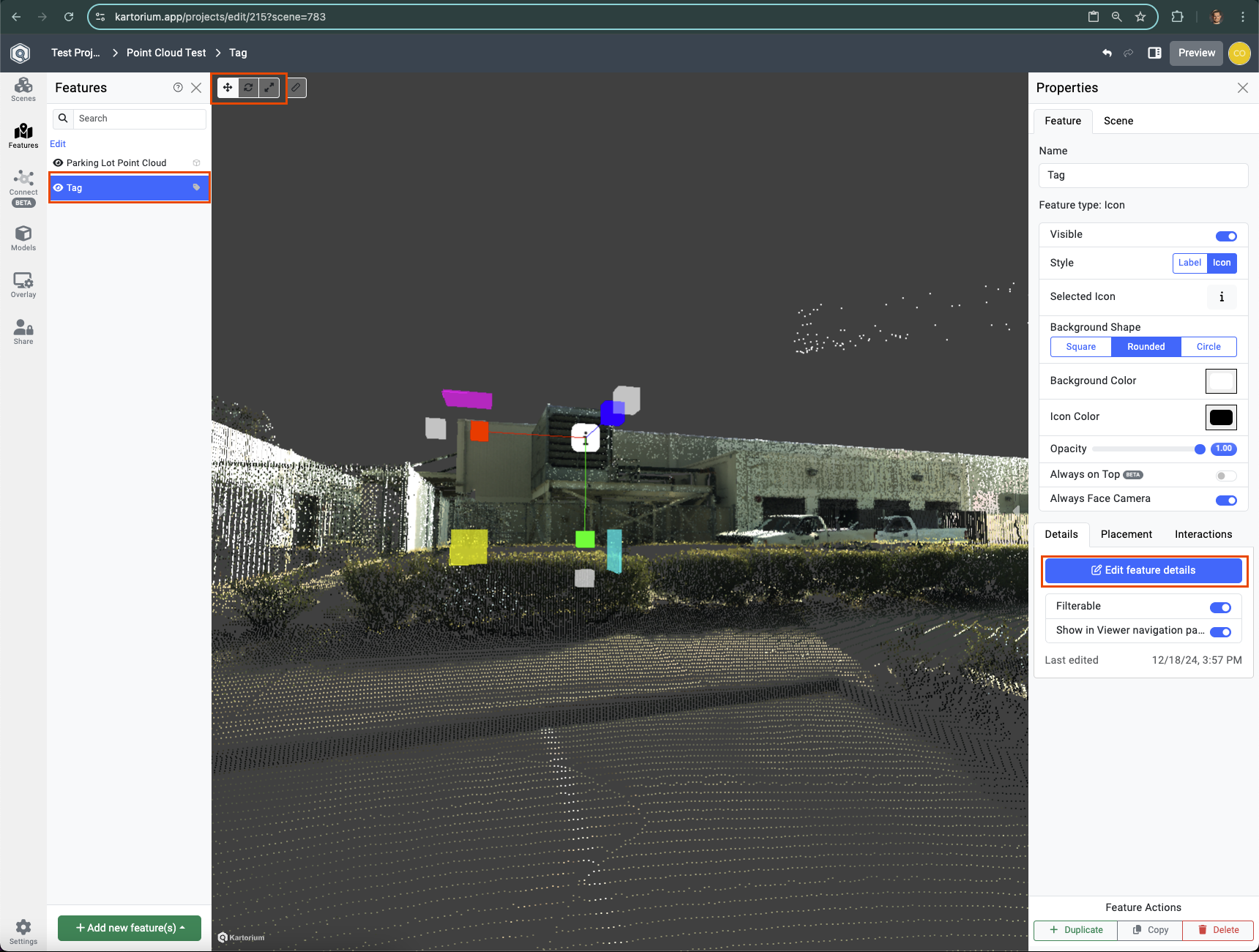This screenshot has height=952, width=1259.
Task: Click the search magnifier icon
Action: pos(63,119)
